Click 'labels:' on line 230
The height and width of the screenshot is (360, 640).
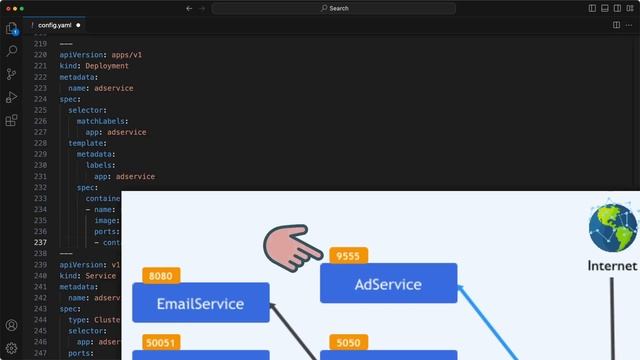pos(100,165)
